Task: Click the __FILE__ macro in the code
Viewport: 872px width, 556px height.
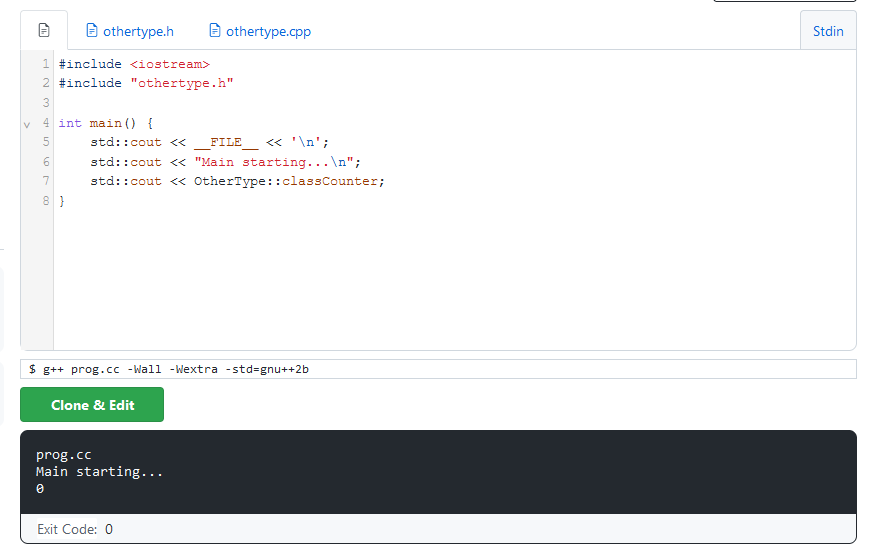Action: [226, 142]
